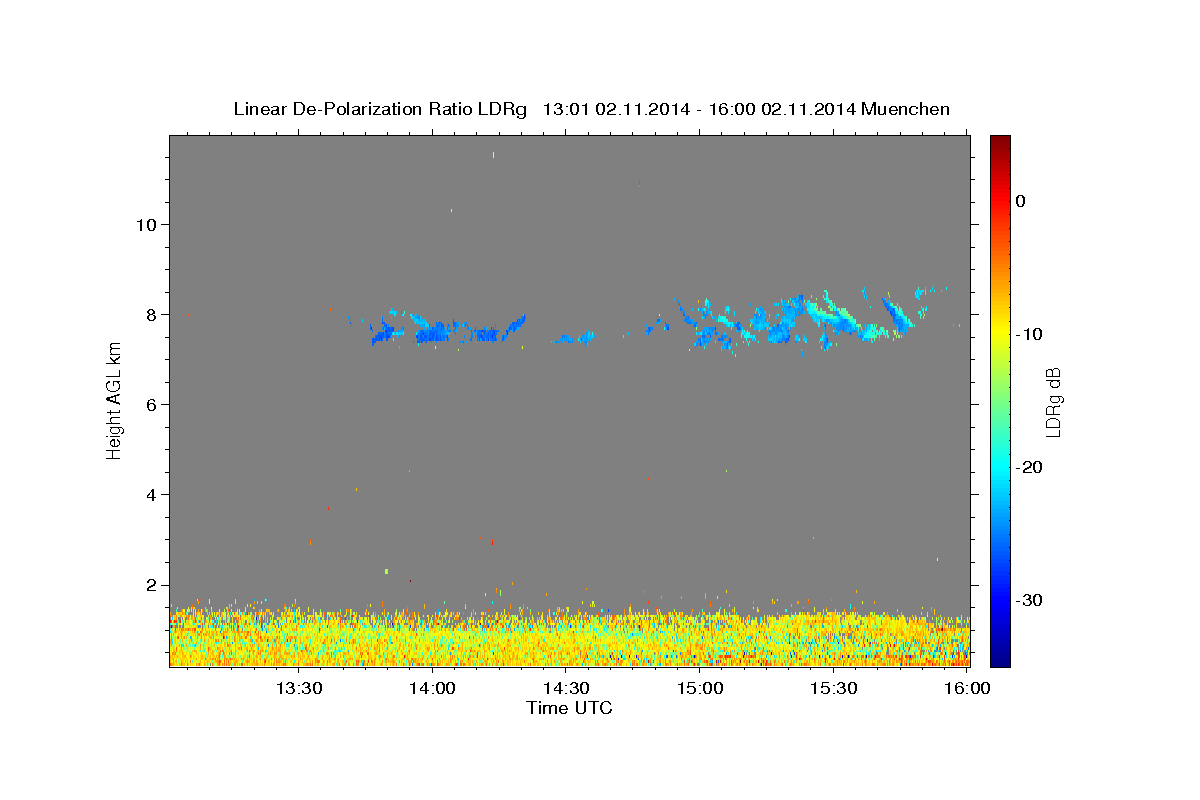Click the colorbar tick label -20
Screen dimensions: 1200x800
[x=1031, y=467]
